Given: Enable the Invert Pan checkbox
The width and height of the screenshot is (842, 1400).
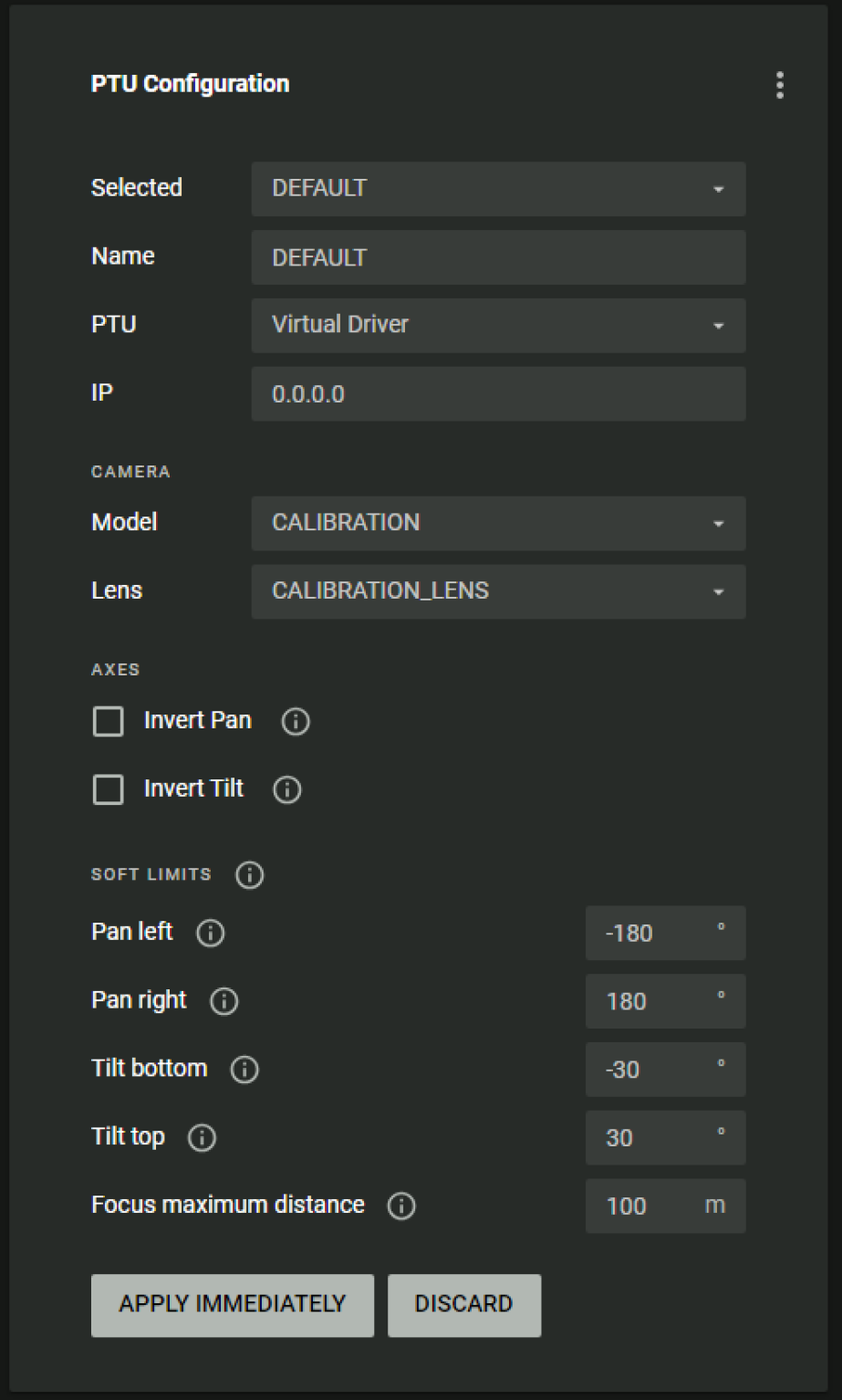Looking at the screenshot, I should [x=109, y=721].
